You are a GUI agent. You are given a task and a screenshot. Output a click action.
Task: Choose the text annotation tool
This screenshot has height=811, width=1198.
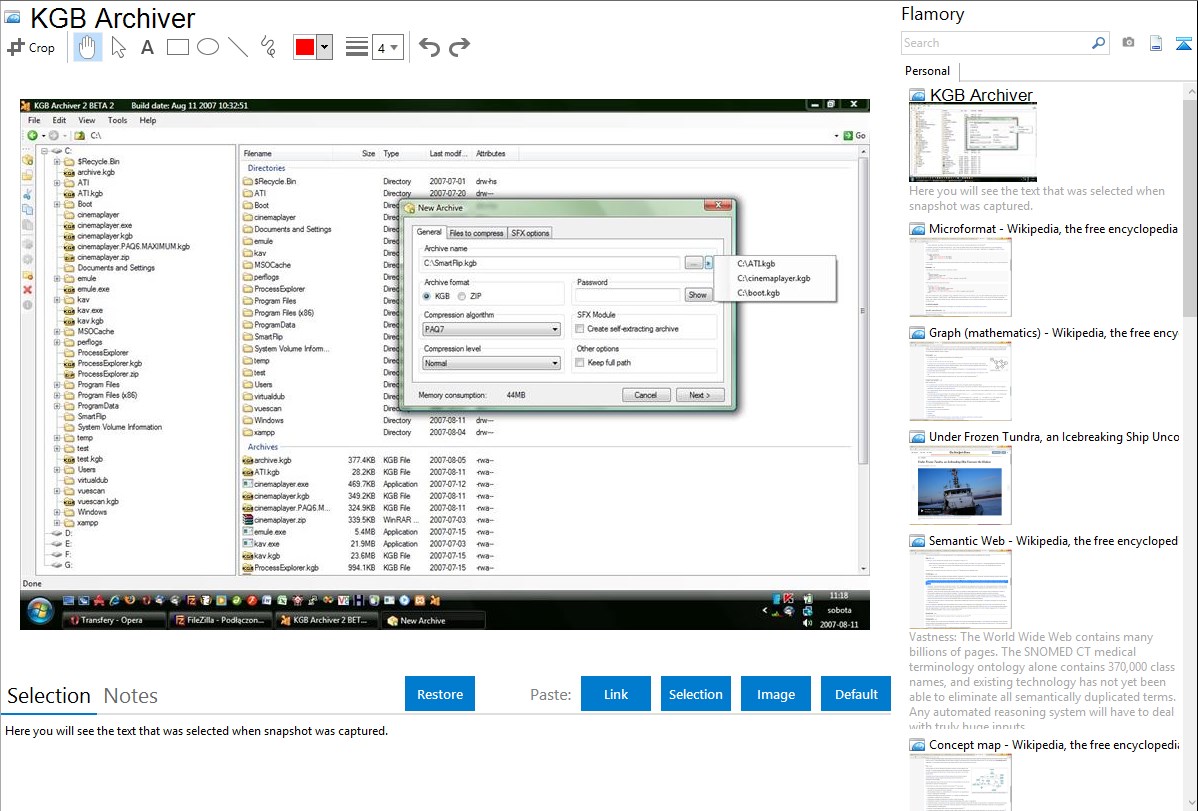tap(147, 47)
